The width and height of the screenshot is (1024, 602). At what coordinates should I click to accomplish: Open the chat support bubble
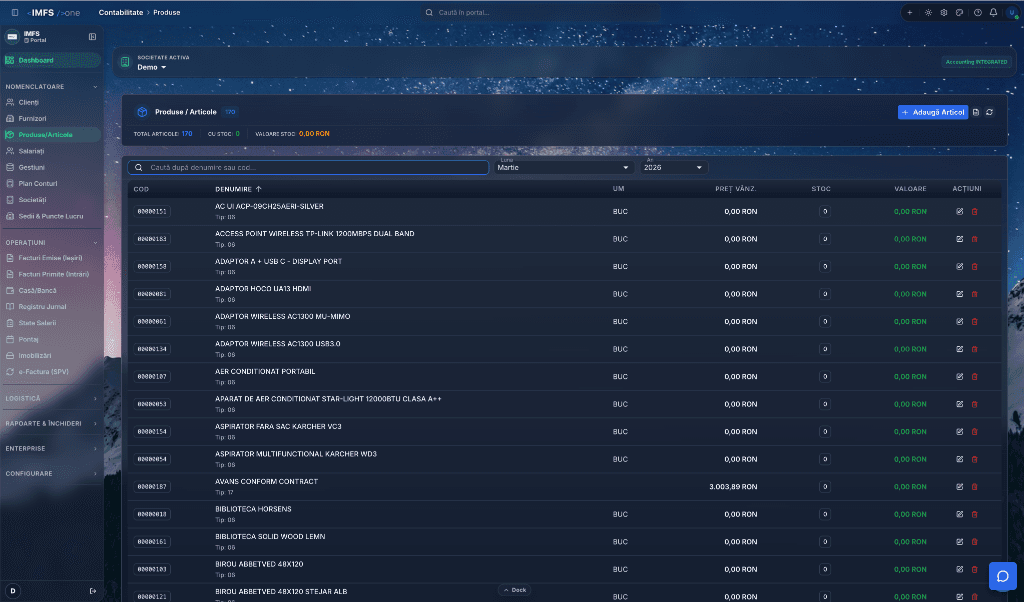pos(1002,576)
